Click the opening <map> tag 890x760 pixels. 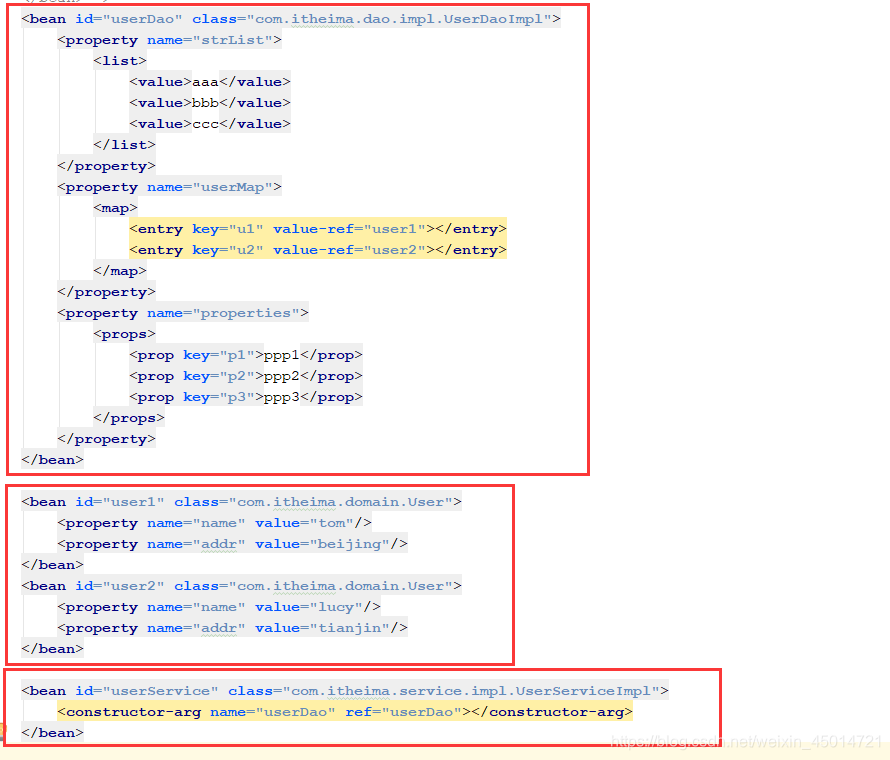115,208
